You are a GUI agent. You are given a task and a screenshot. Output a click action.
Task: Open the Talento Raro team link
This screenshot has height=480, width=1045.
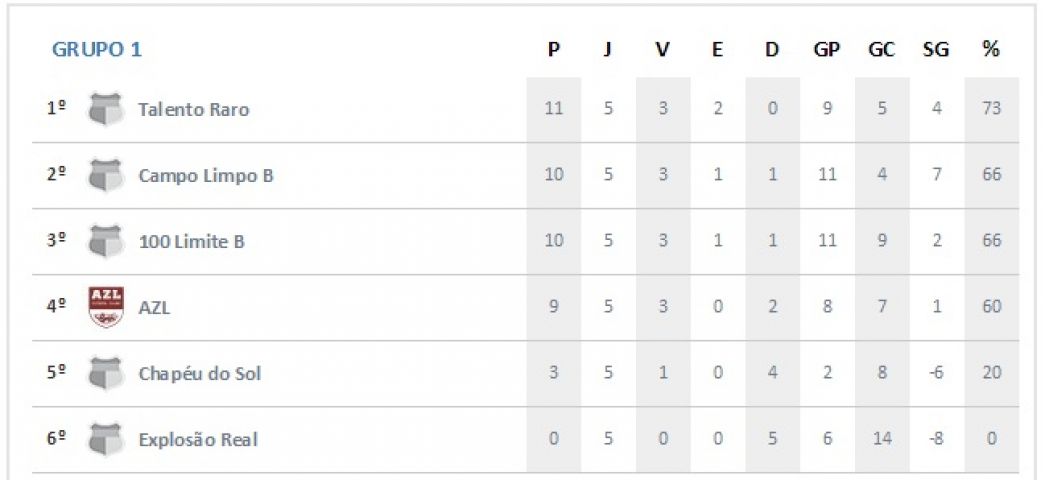193,109
